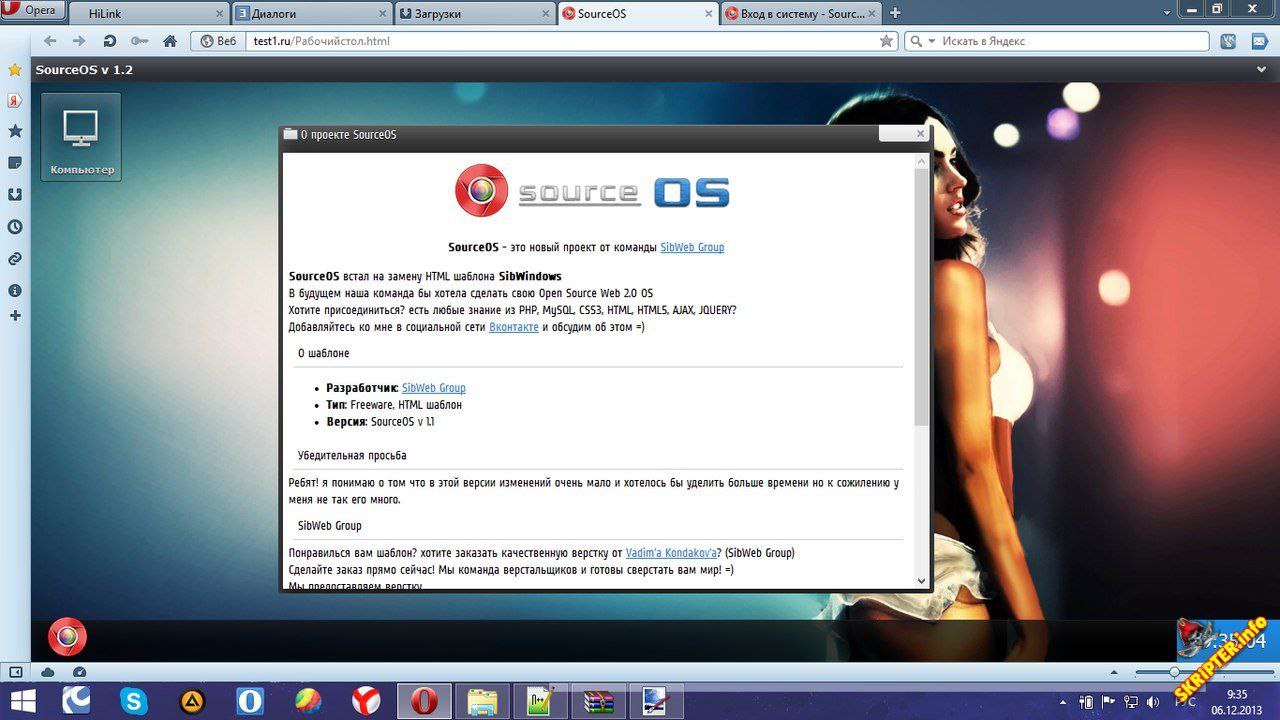Open the Downloads panel in sidebar
The image size is (1280, 720).
pyautogui.click(x=15, y=194)
